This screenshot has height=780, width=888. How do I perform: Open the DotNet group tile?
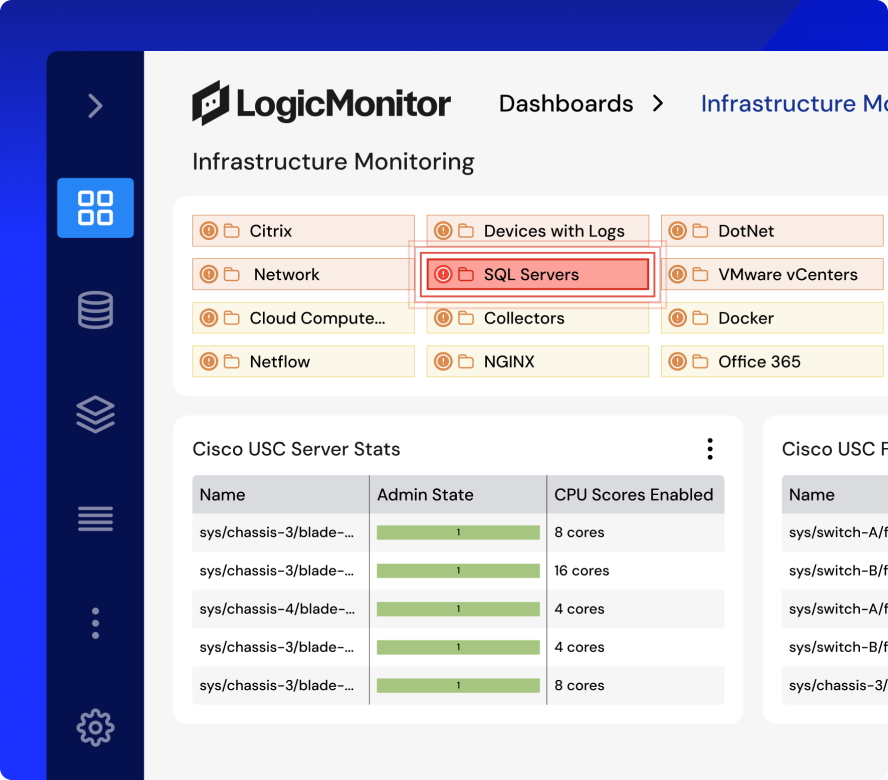pos(772,231)
